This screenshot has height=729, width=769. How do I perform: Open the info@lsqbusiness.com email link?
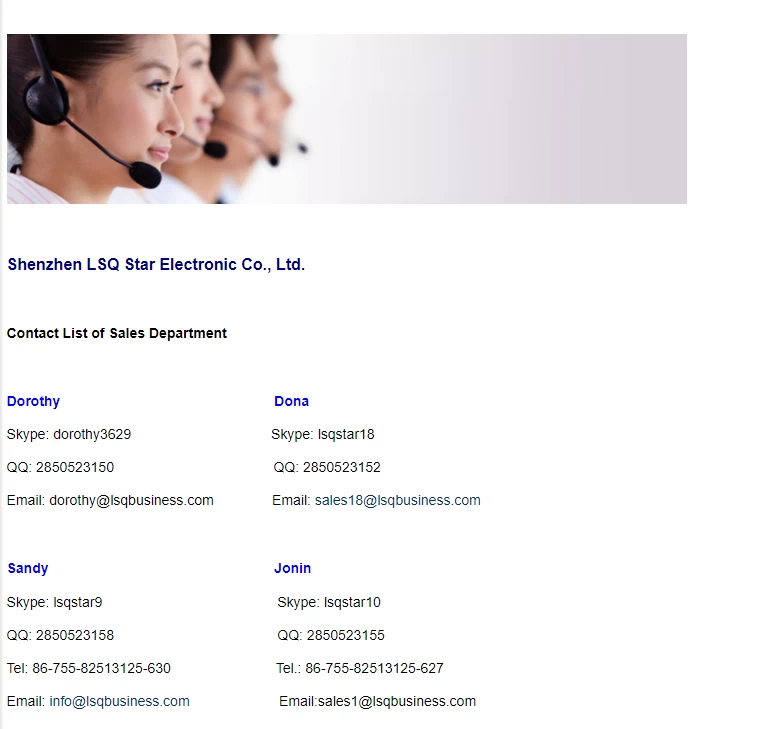point(119,702)
